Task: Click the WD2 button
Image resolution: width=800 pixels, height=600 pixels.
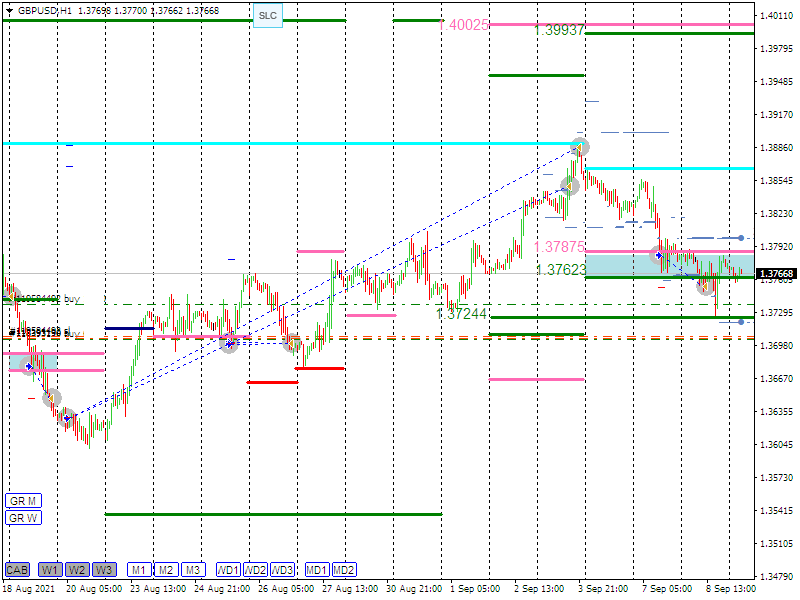Action: 256,570
